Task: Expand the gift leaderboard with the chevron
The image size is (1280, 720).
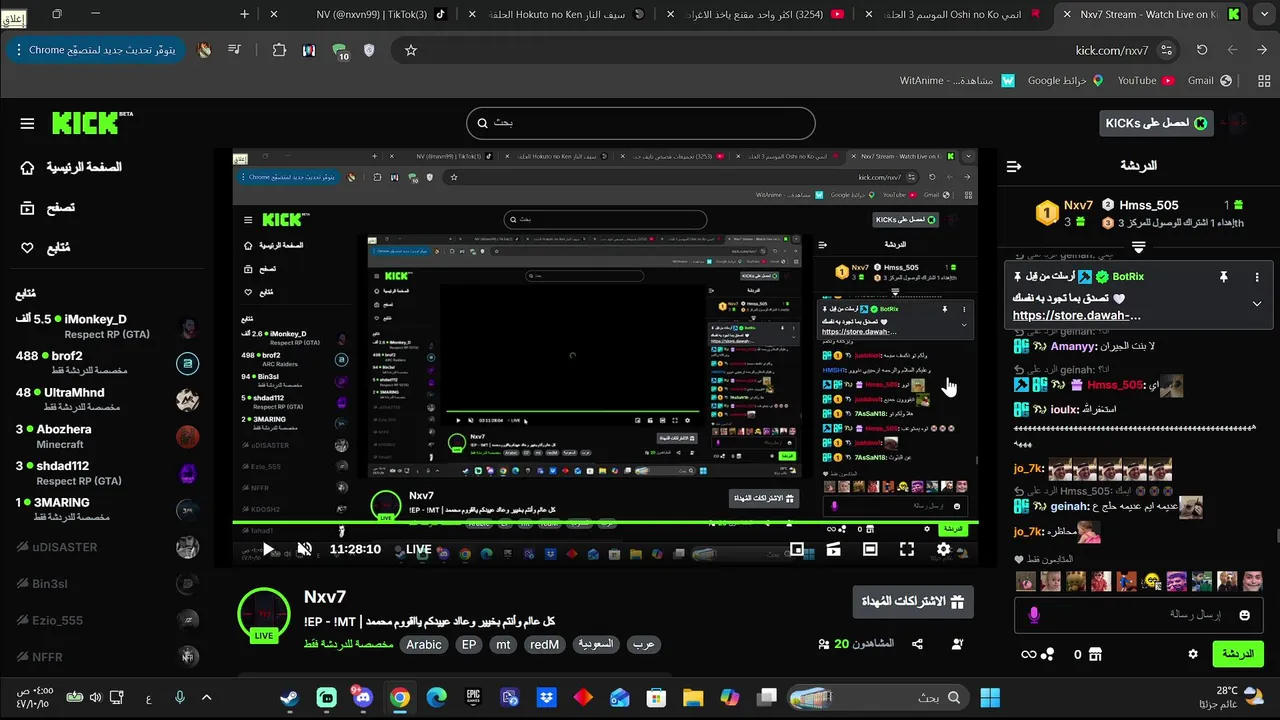Action: pos(1138,246)
